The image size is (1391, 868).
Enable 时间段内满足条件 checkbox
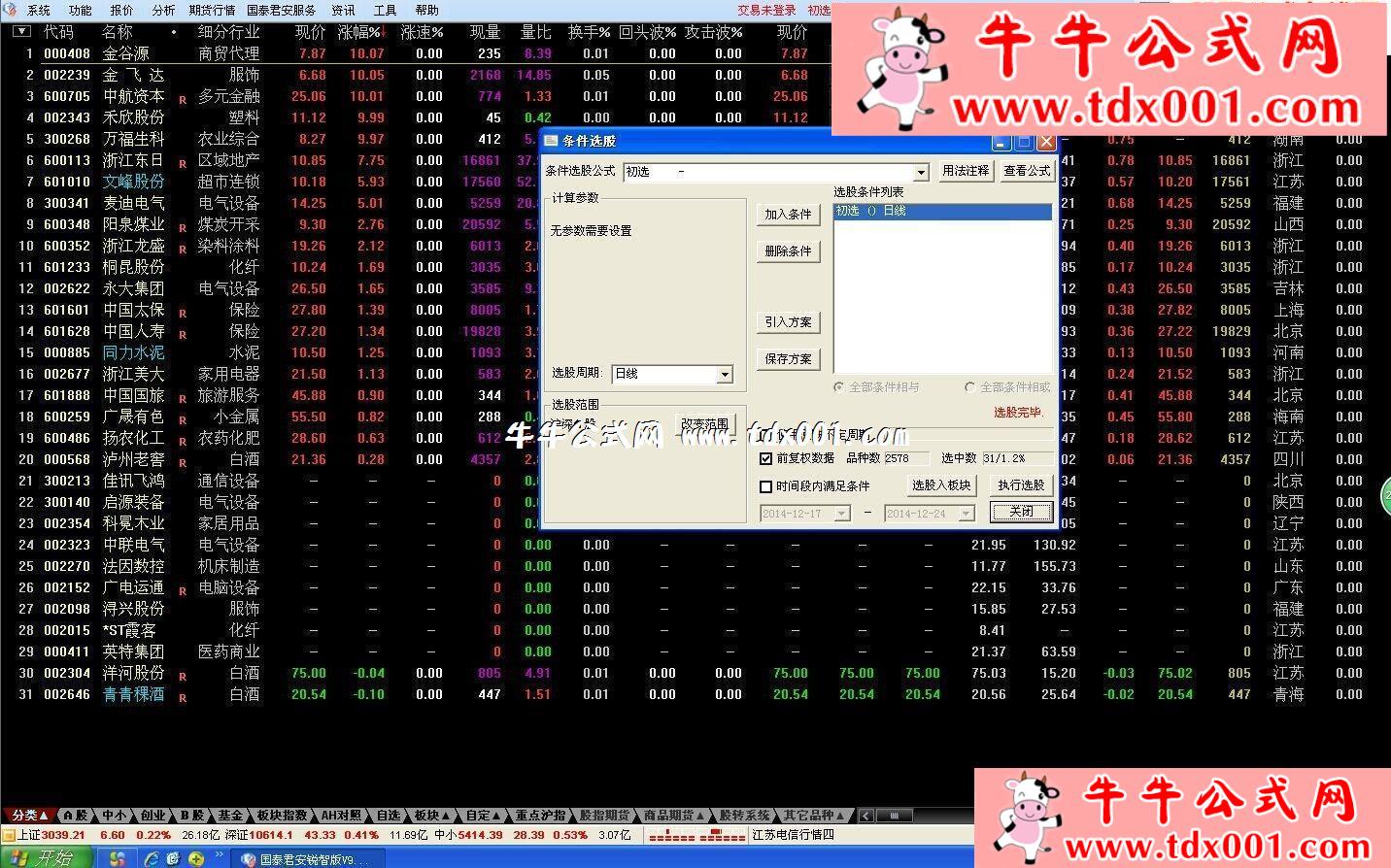765,486
